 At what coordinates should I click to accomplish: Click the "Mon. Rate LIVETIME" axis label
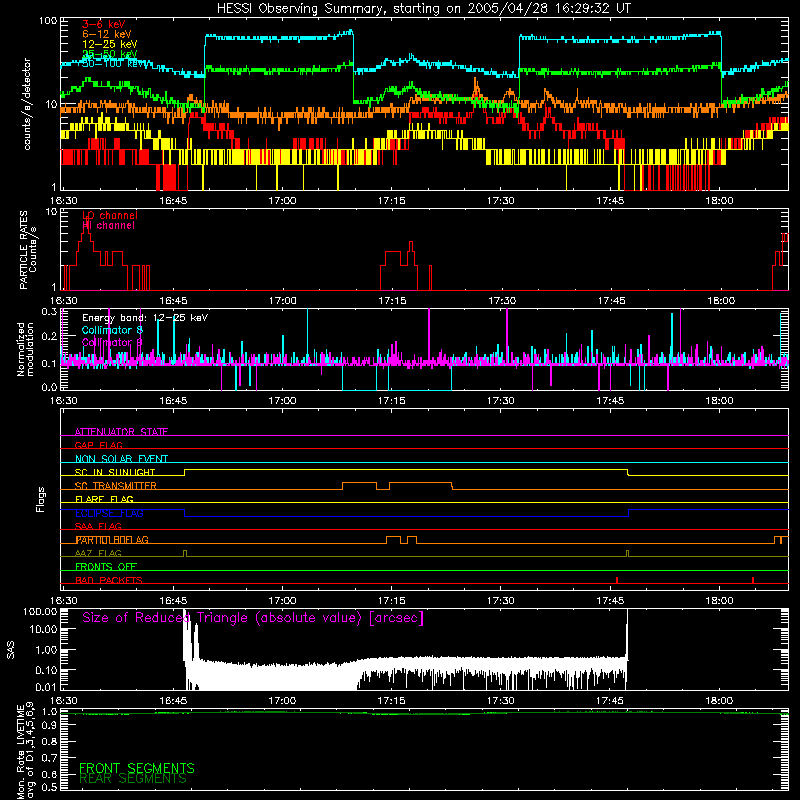pos(21,752)
